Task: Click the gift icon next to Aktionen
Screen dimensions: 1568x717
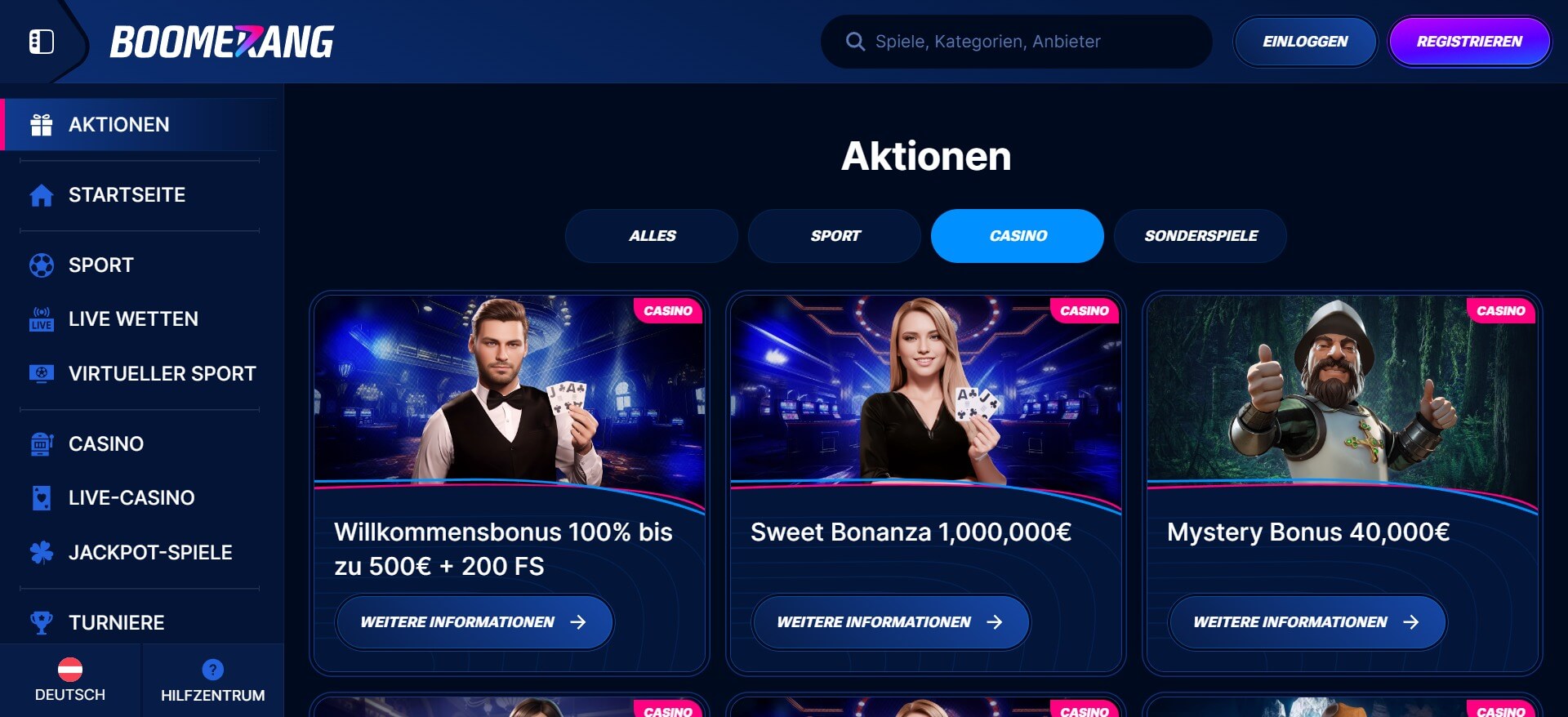Action: click(x=42, y=125)
